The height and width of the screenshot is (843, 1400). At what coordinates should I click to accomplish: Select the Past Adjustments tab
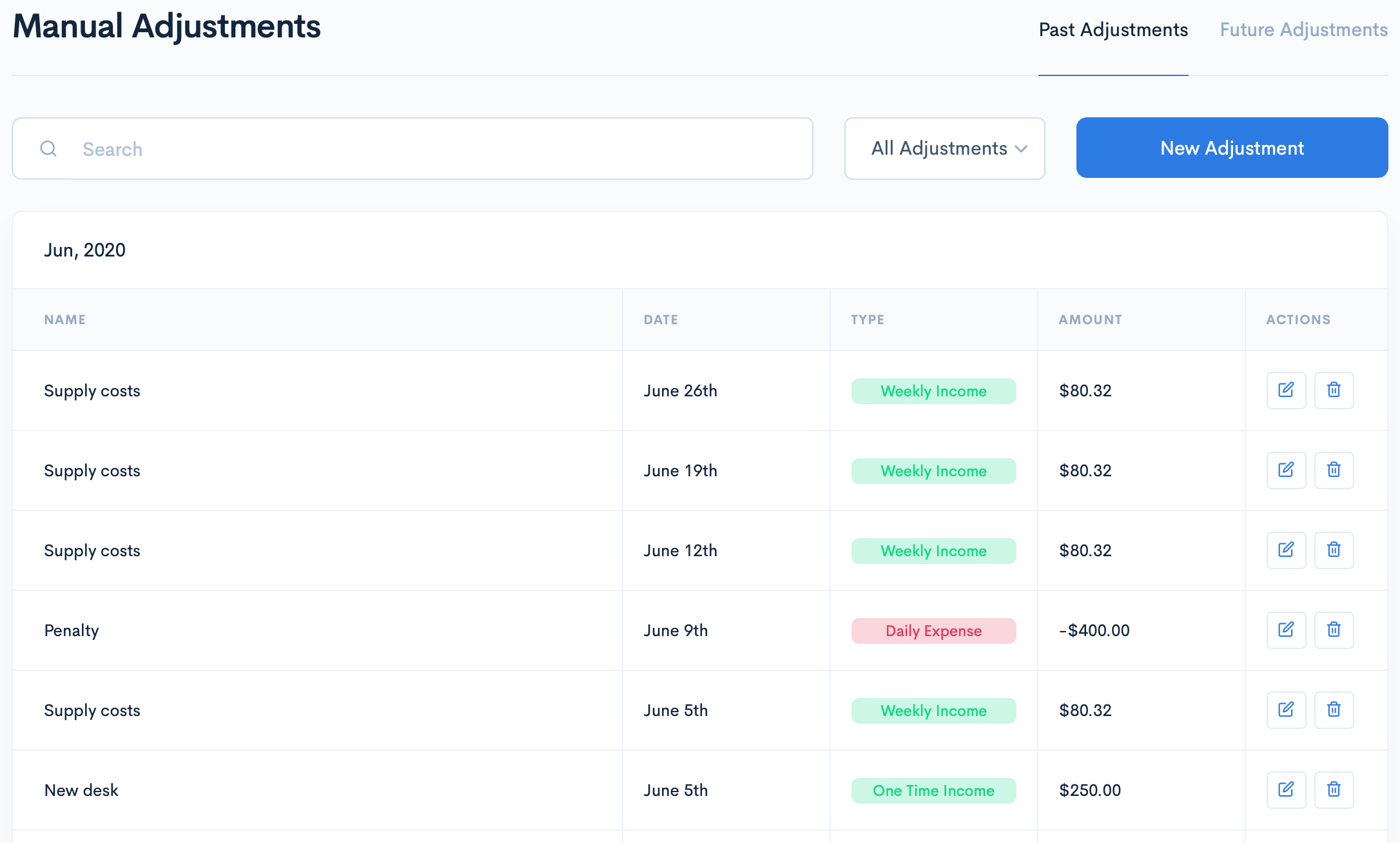(x=1113, y=30)
